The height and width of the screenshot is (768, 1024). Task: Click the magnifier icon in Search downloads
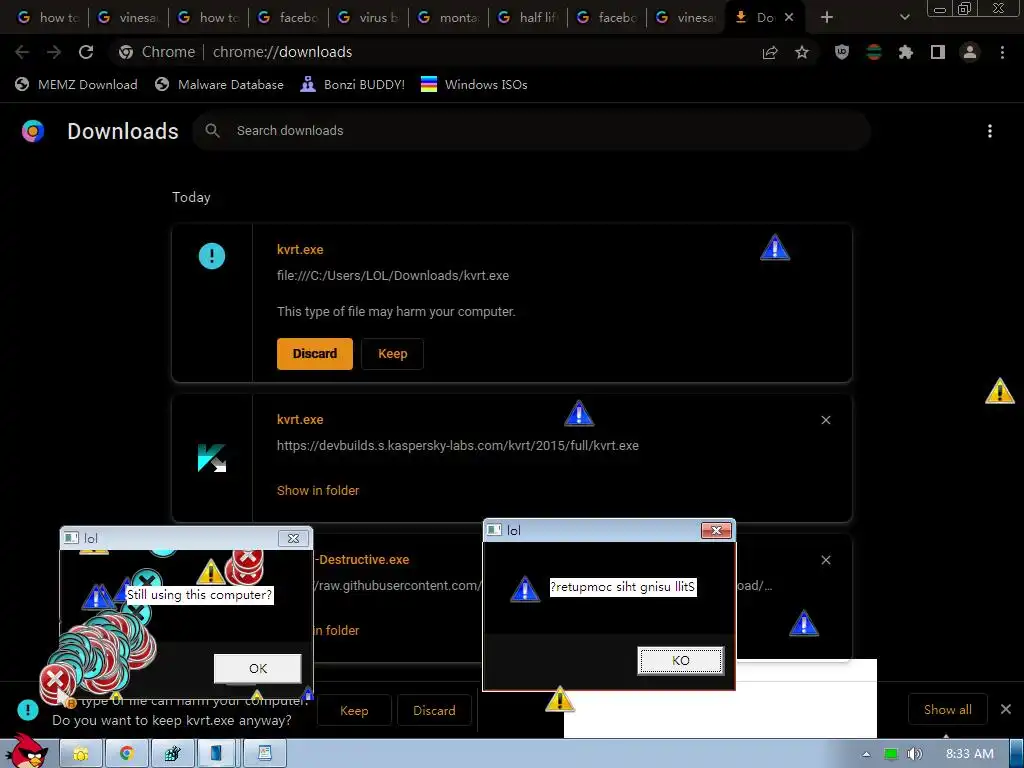point(212,131)
